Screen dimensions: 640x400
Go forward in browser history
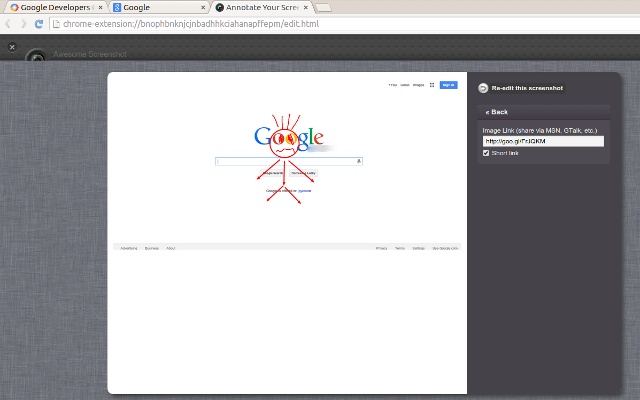pos(23,24)
